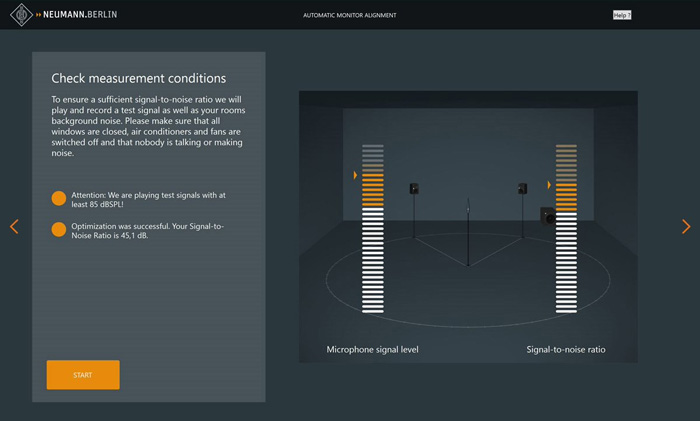Viewport: 700px width, 421px height.
Task: Click the subwoofer in the room illustration
Action: click(x=547, y=215)
